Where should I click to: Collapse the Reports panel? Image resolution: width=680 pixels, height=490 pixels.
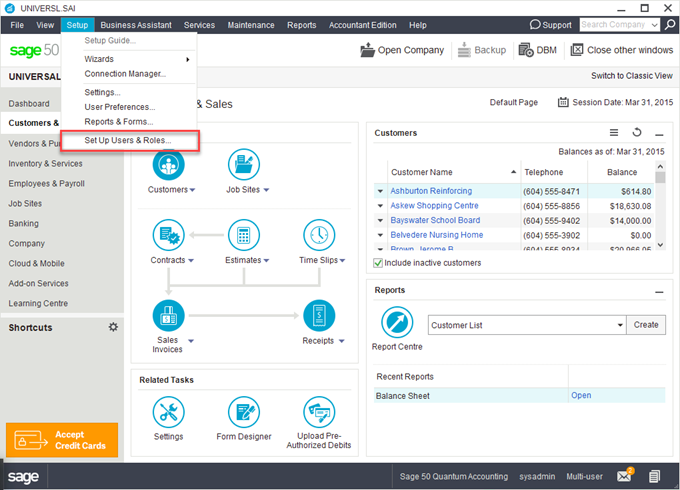pos(659,292)
